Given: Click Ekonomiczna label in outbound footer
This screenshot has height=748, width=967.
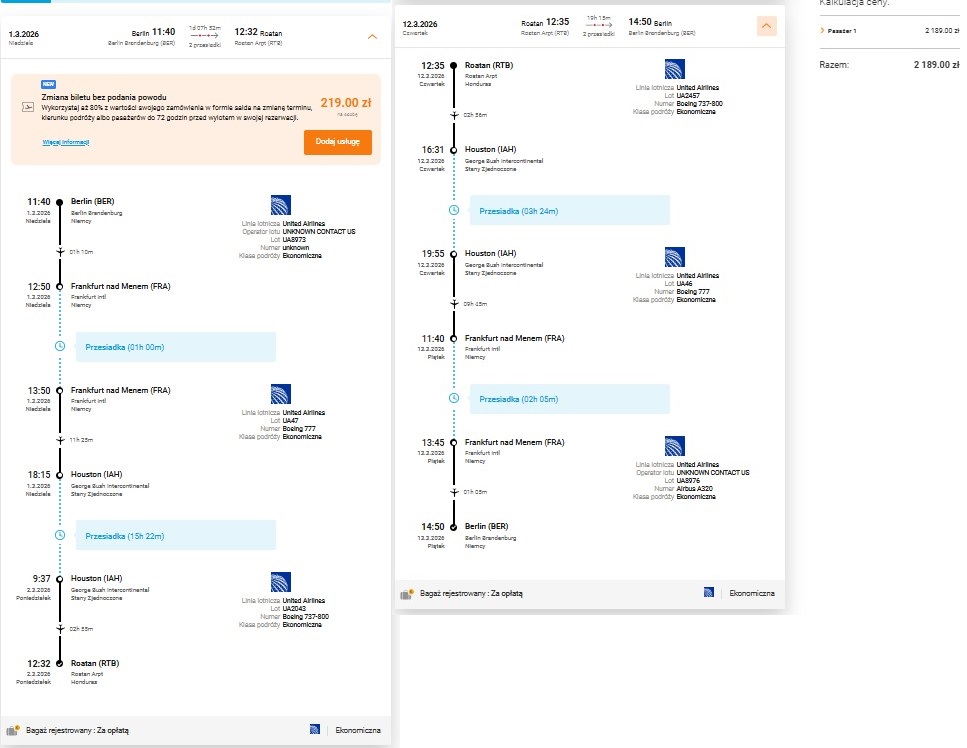Looking at the screenshot, I should coord(358,730).
